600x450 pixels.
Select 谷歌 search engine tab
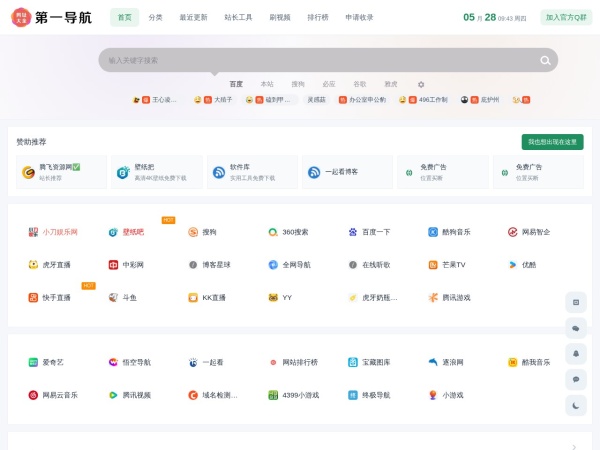360,84
